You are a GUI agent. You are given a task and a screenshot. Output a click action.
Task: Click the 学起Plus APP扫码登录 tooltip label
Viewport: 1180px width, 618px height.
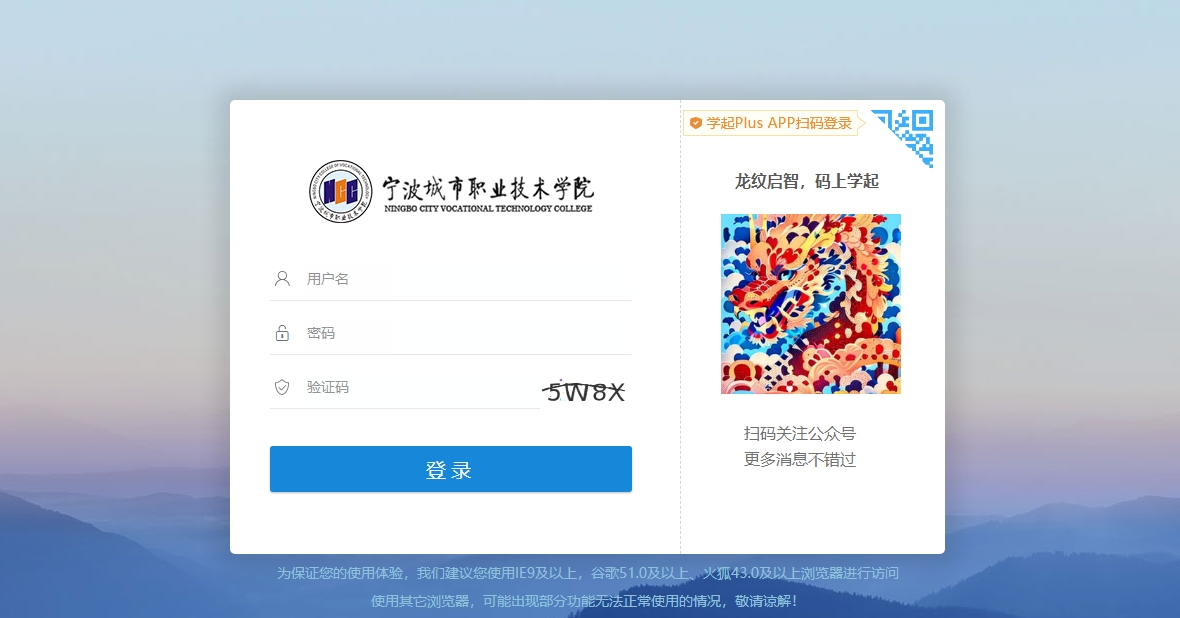tap(779, 123)
